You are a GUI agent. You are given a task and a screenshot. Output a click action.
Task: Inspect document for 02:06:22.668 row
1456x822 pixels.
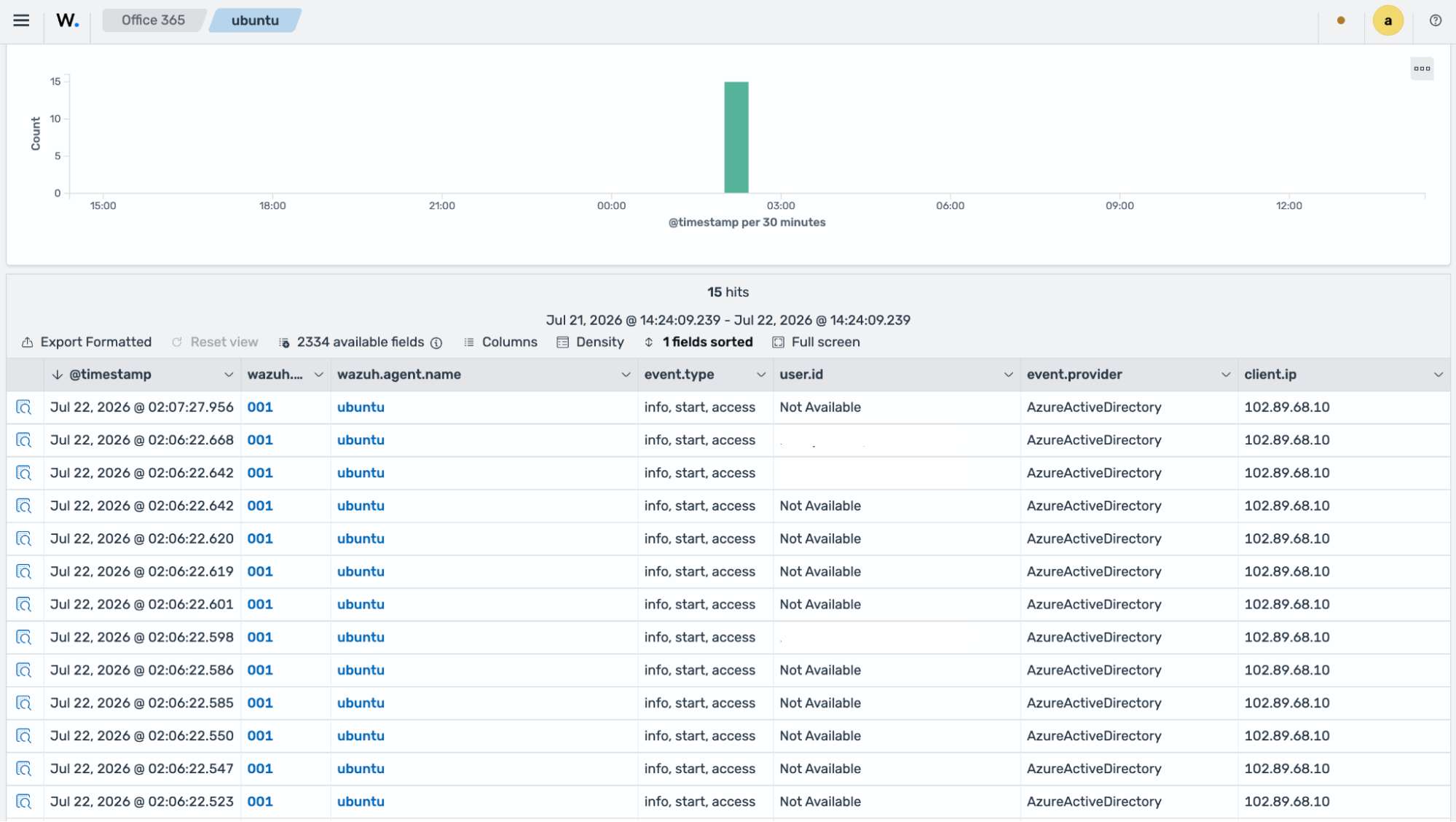pos(24,440)
